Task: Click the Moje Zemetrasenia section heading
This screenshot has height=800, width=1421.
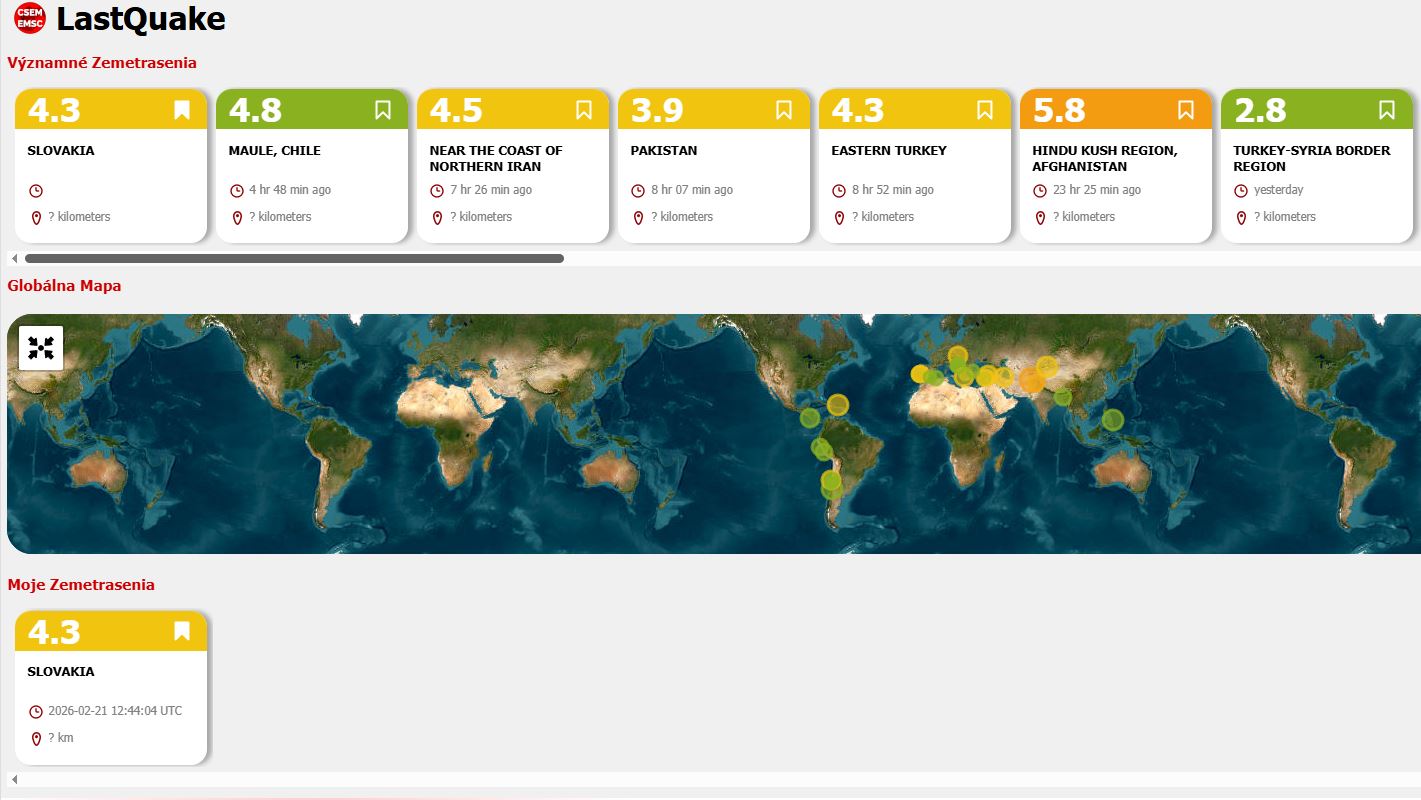Action: (x=81, y=585)
